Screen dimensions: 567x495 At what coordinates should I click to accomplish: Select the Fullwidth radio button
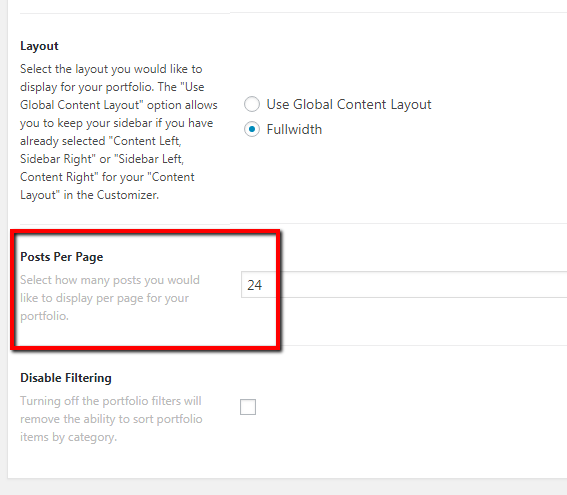(x=252, y=129)
